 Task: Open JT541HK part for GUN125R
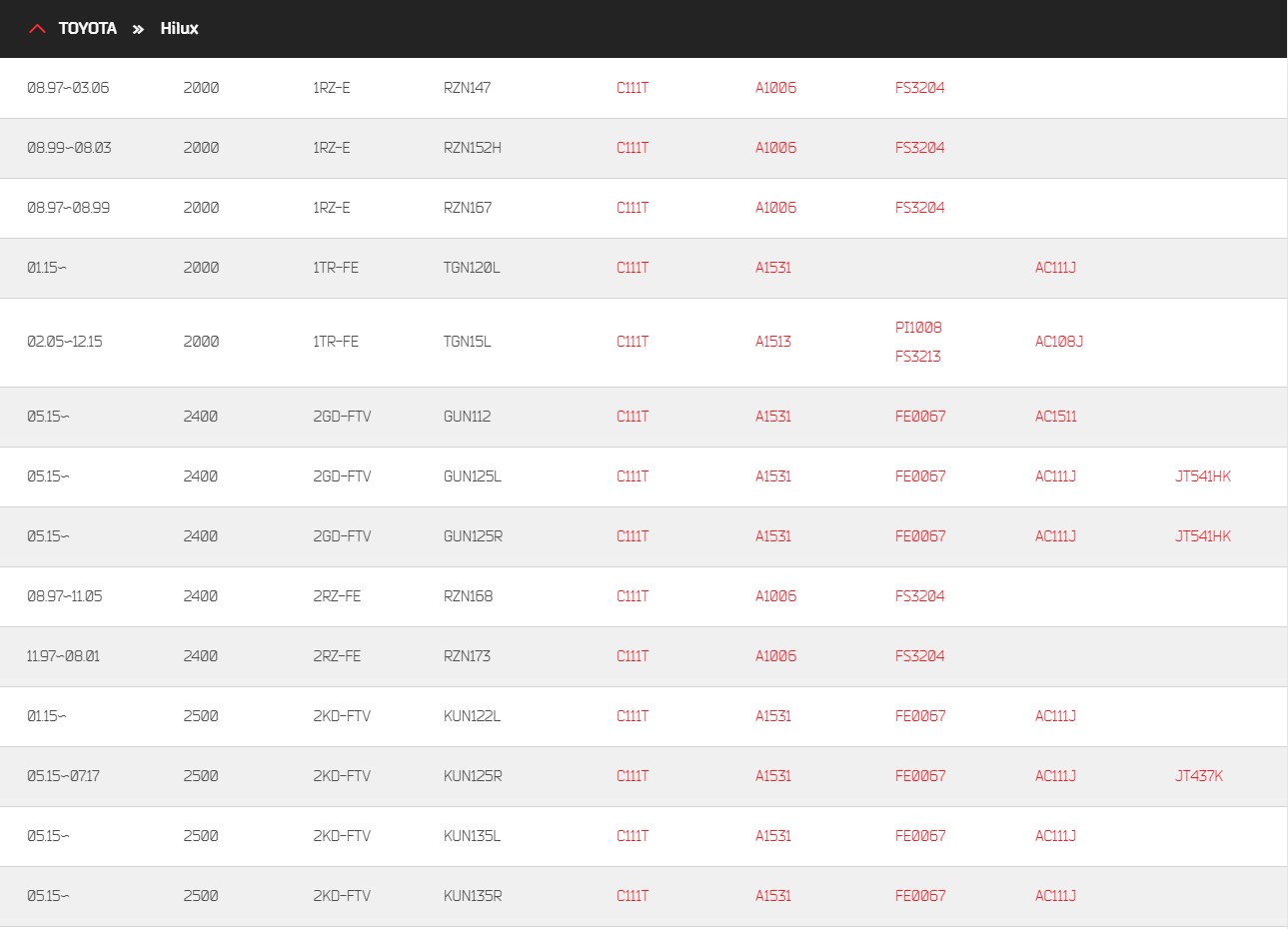coord(1203,536)
